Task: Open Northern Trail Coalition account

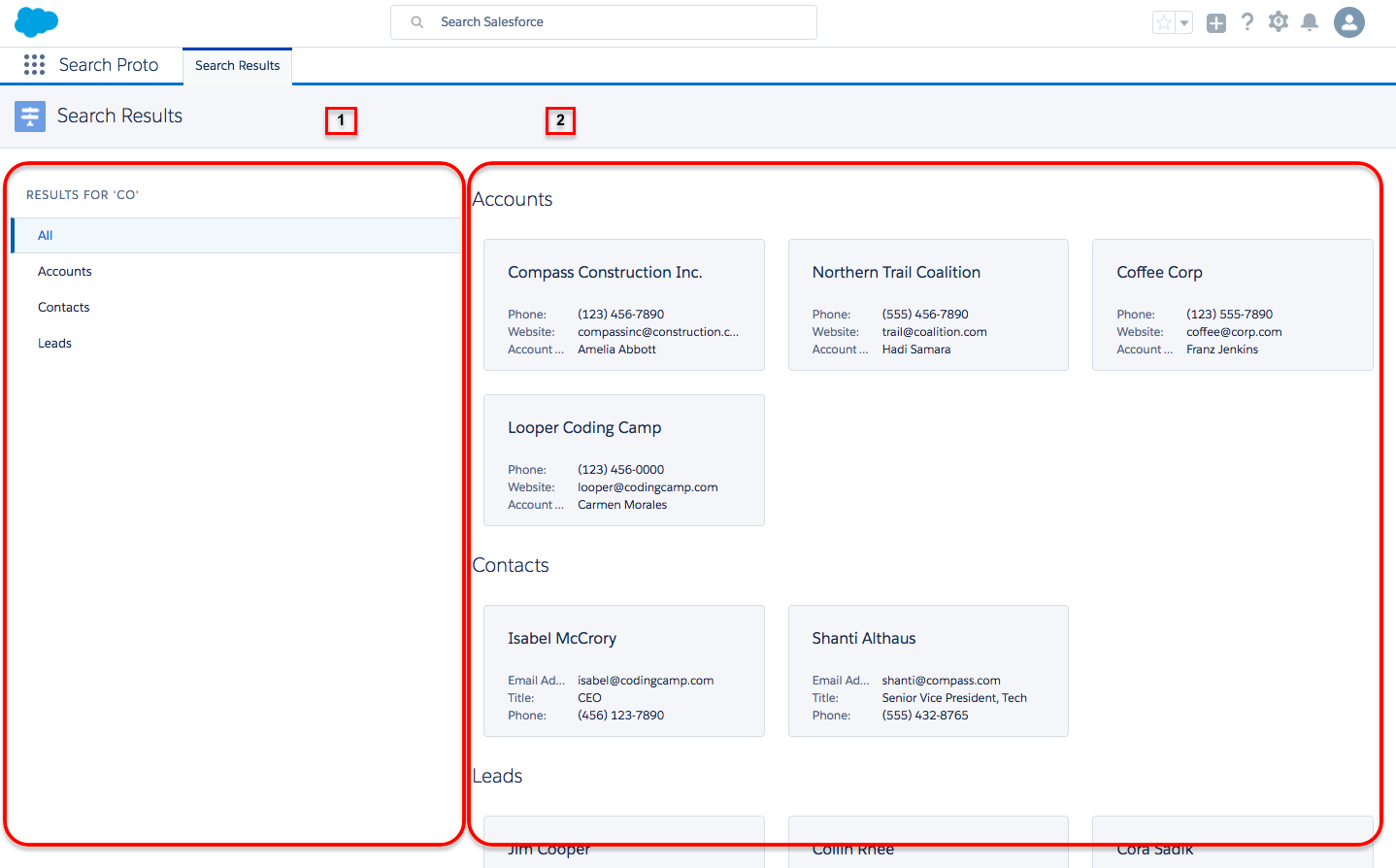Action: 928,305
